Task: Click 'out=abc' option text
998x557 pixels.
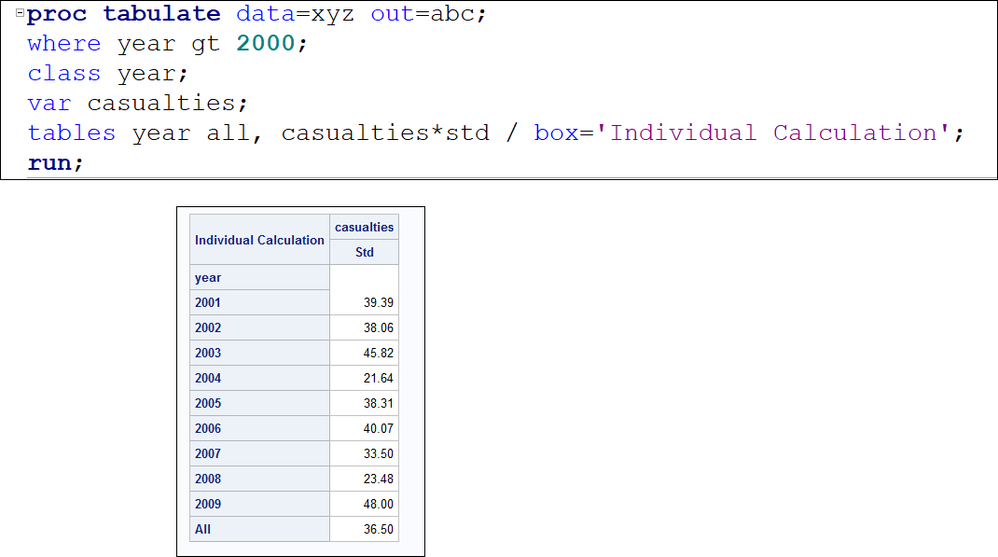Action: point(423,14)
